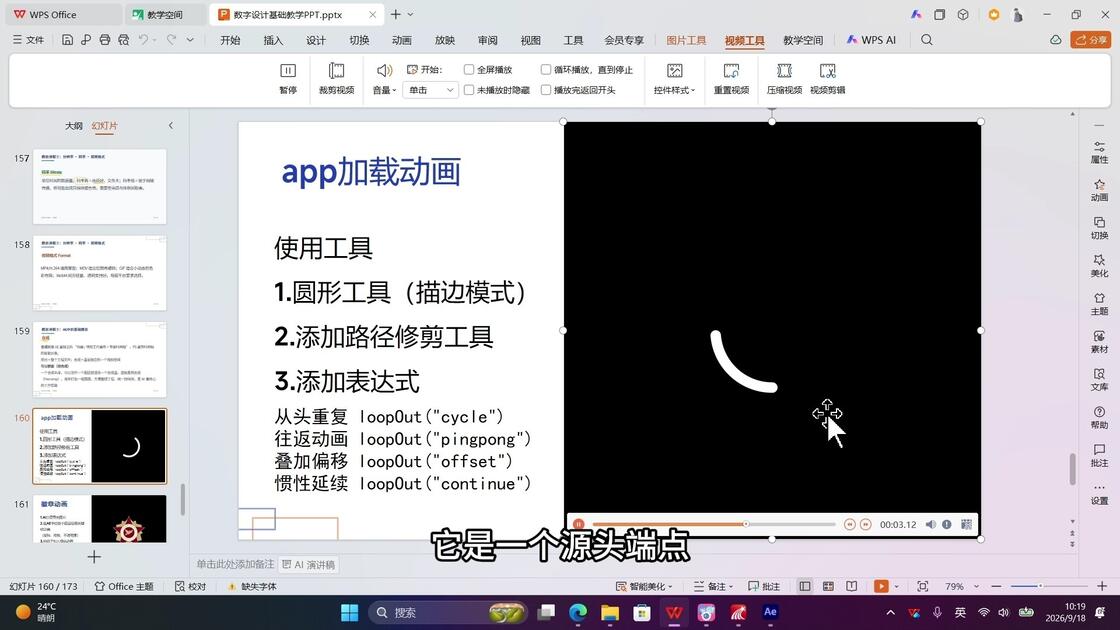Open the start mode (单击) dropdown
Viewport: 1120px width, 630px height.
pyautogui.click(x=430, y=90)
